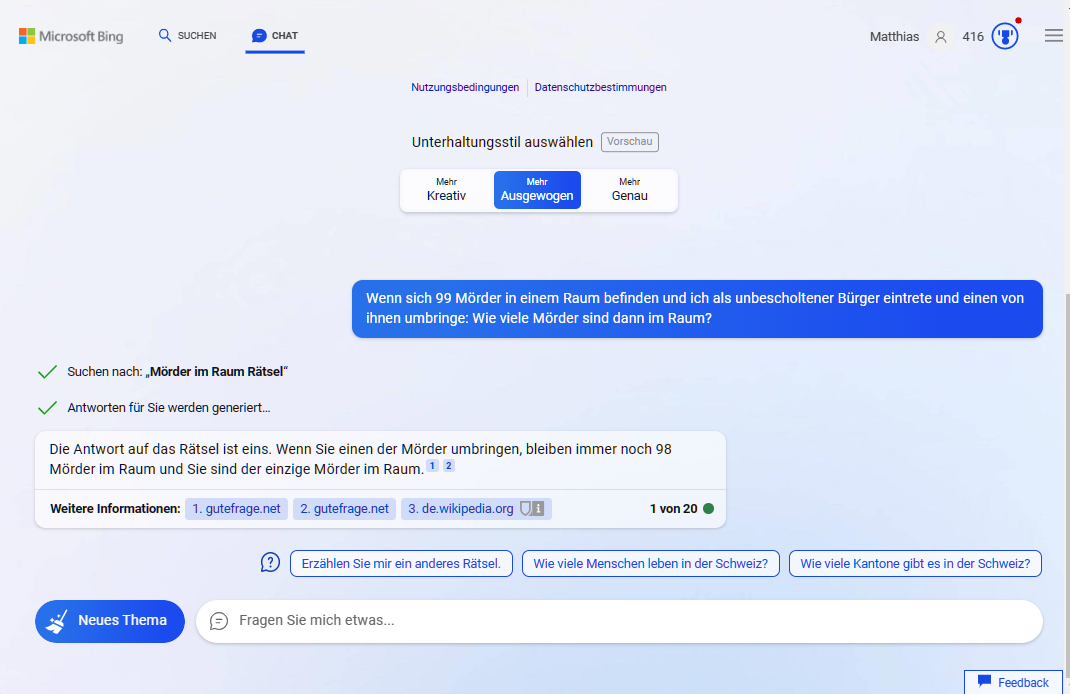The height and width of the screenshot is (694, 1070).
Task: Click the Microsoft Bing logo
Action: click(x=71, y=36)
